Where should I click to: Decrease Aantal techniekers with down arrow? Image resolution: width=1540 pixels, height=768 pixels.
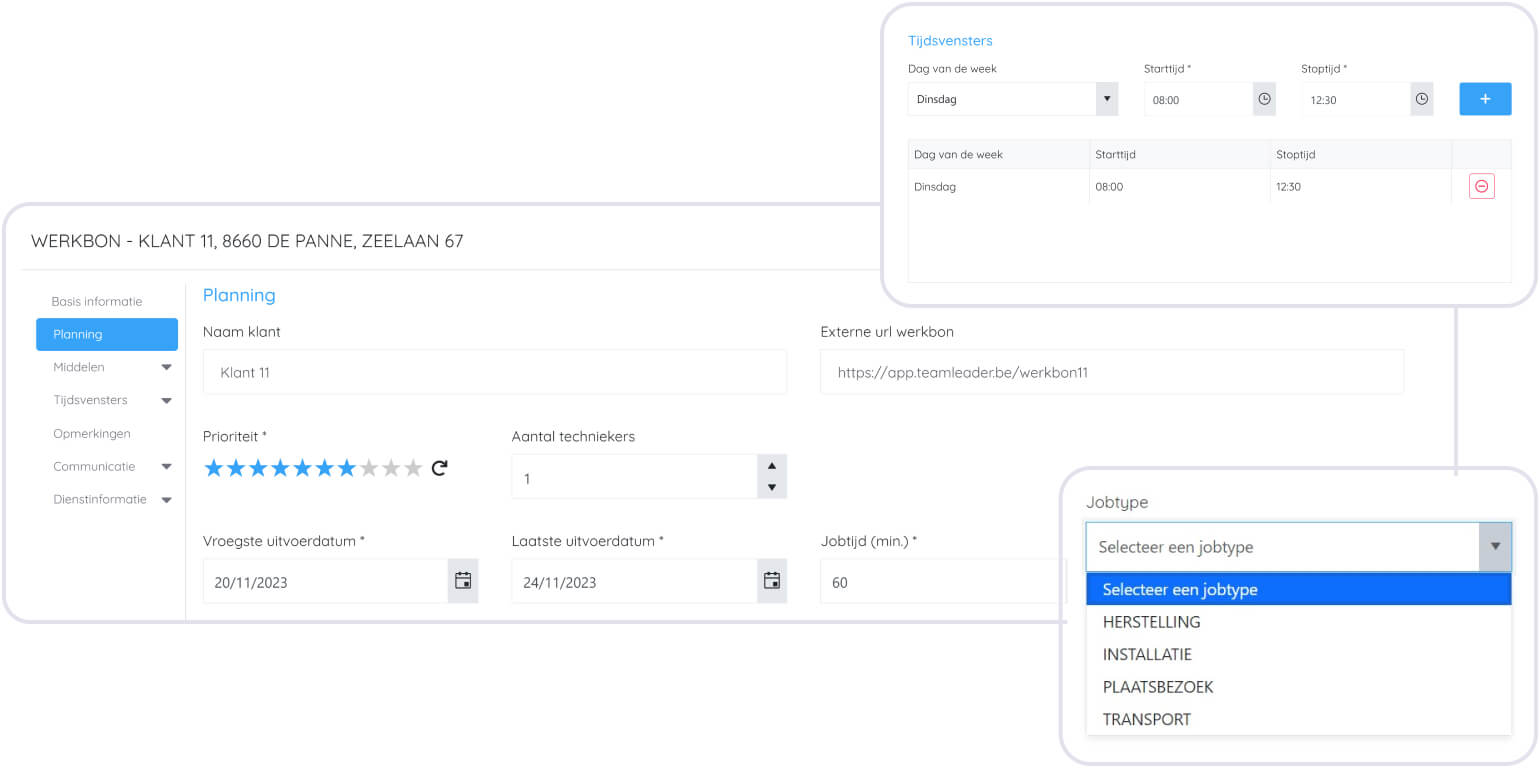coord(771,487)
